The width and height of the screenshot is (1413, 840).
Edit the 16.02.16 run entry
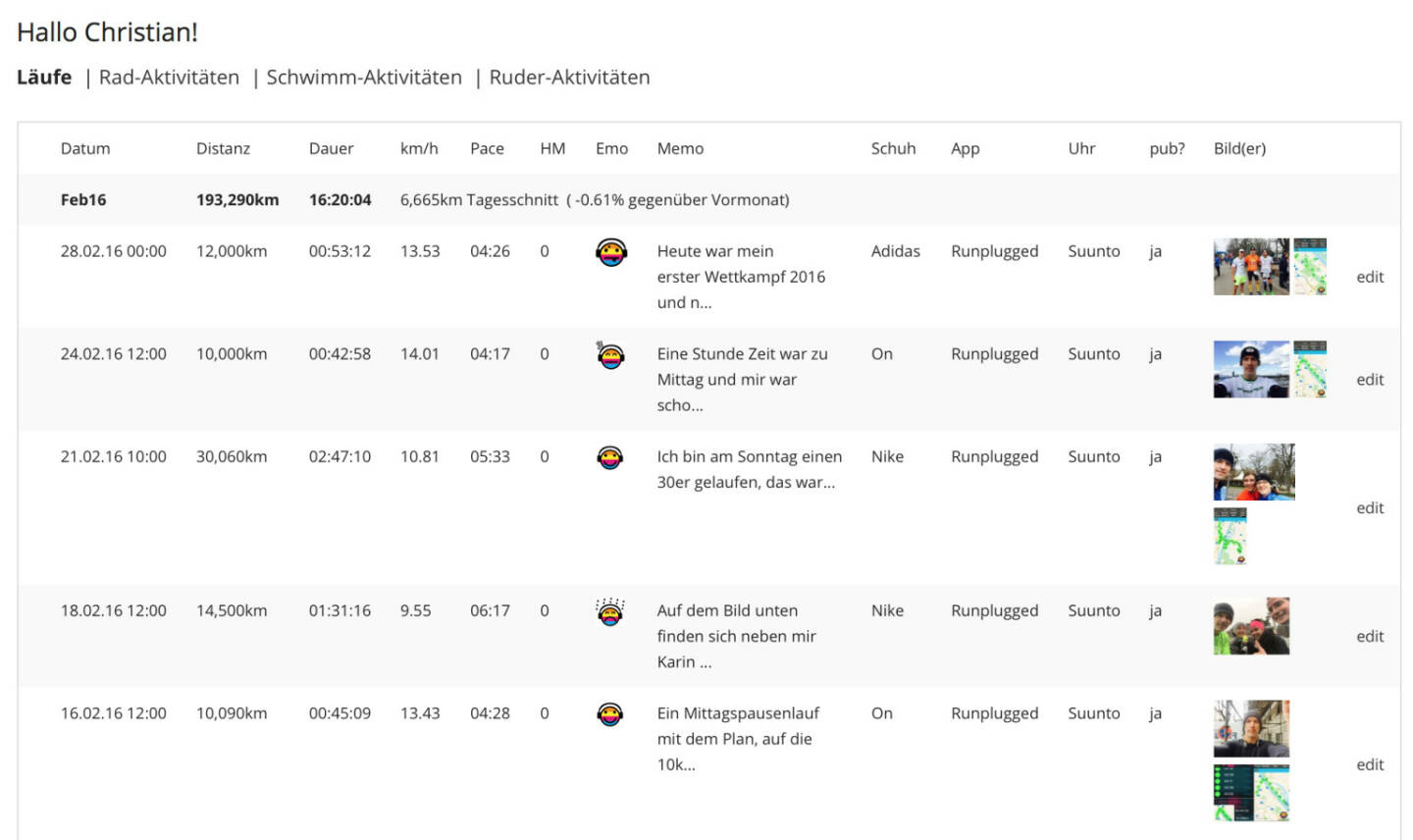click(1370, 764)
